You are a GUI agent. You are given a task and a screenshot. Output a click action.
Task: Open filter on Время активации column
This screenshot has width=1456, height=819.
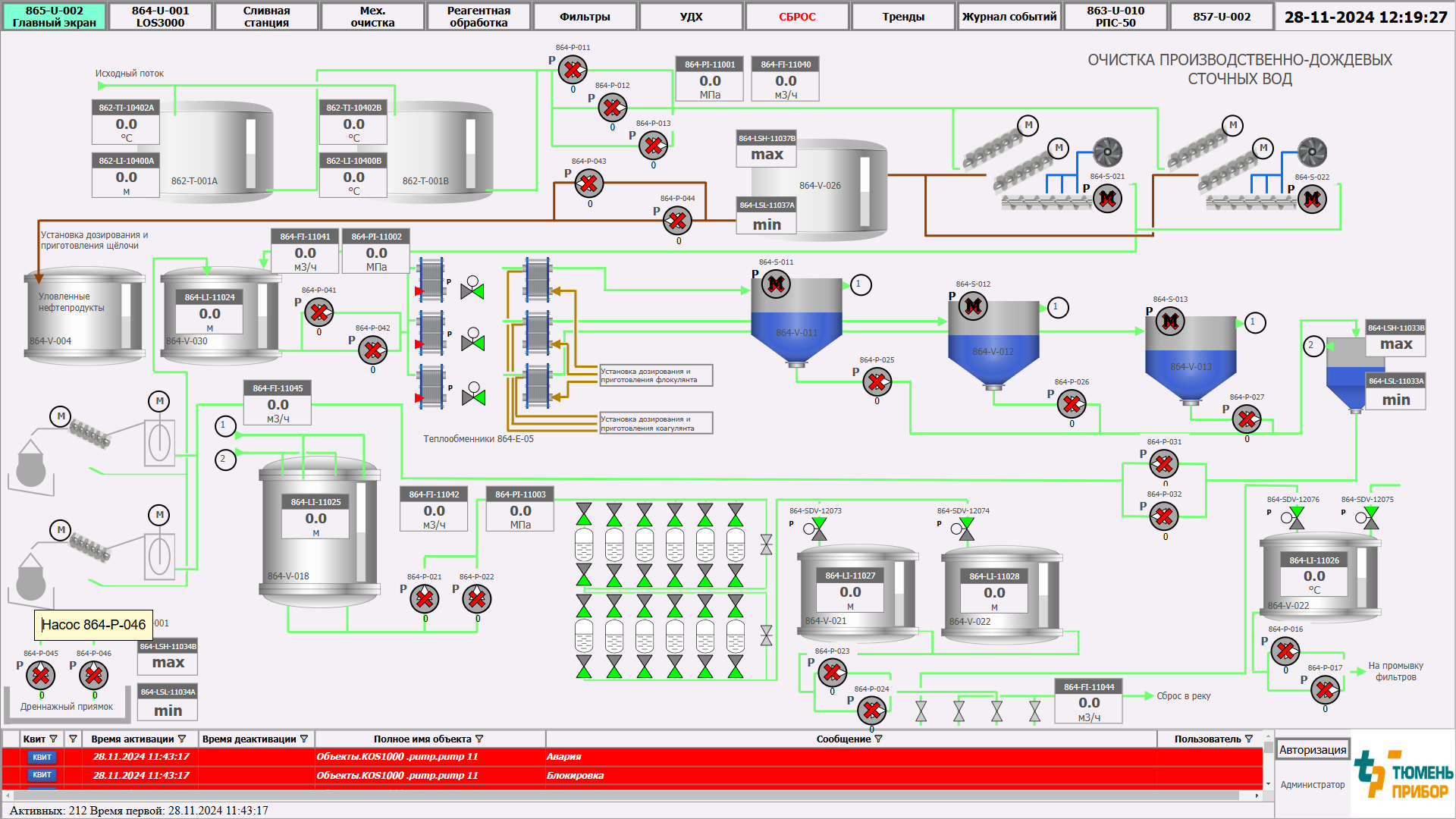(182, 739)
